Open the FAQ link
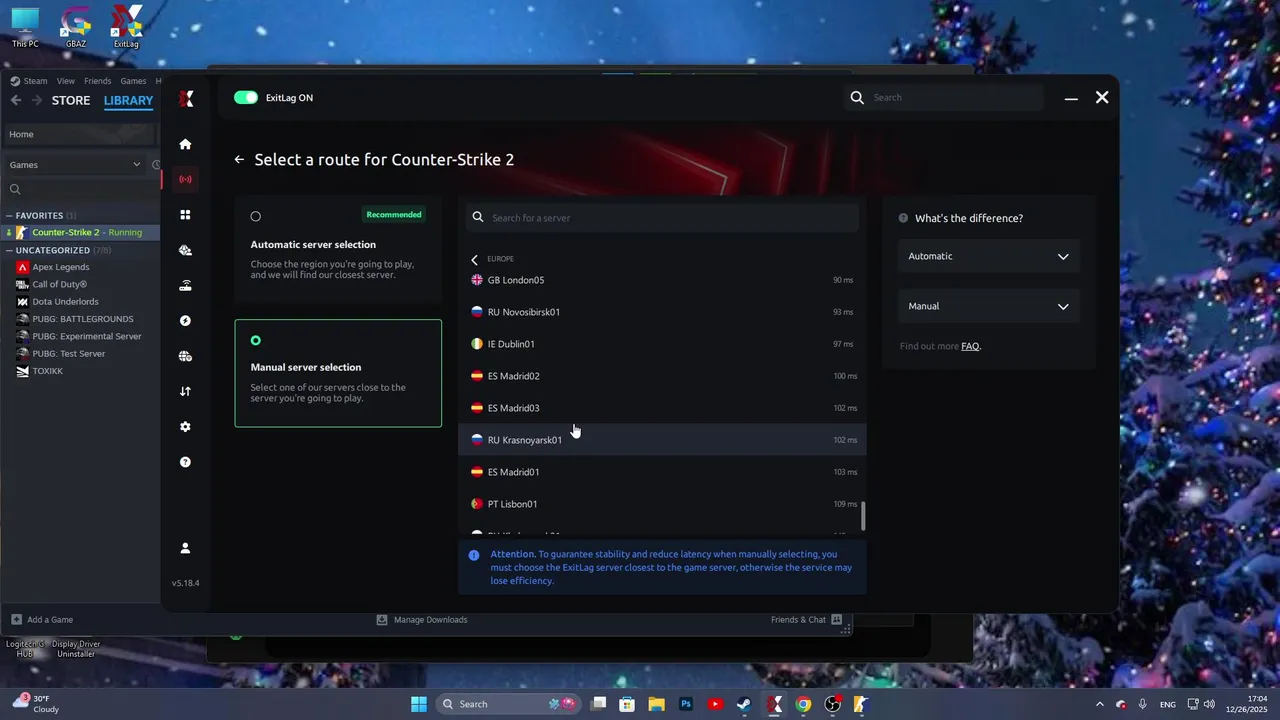The image size is (1280, 720). click(x=970, y=346)
